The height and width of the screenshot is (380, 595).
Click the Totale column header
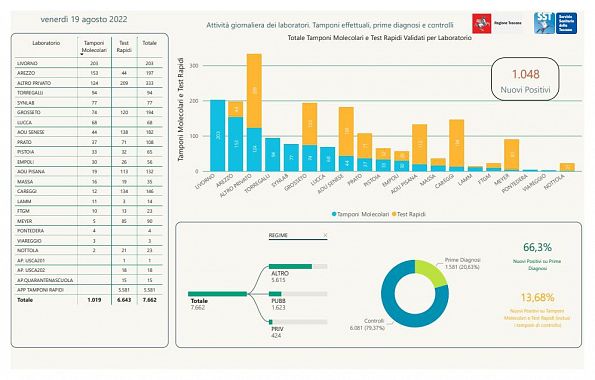click(150, 43)
